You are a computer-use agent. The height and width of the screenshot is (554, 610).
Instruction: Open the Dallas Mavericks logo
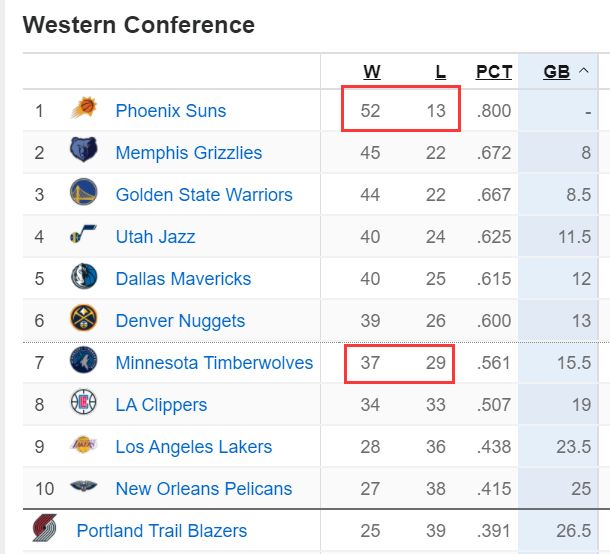pos(84,278)
